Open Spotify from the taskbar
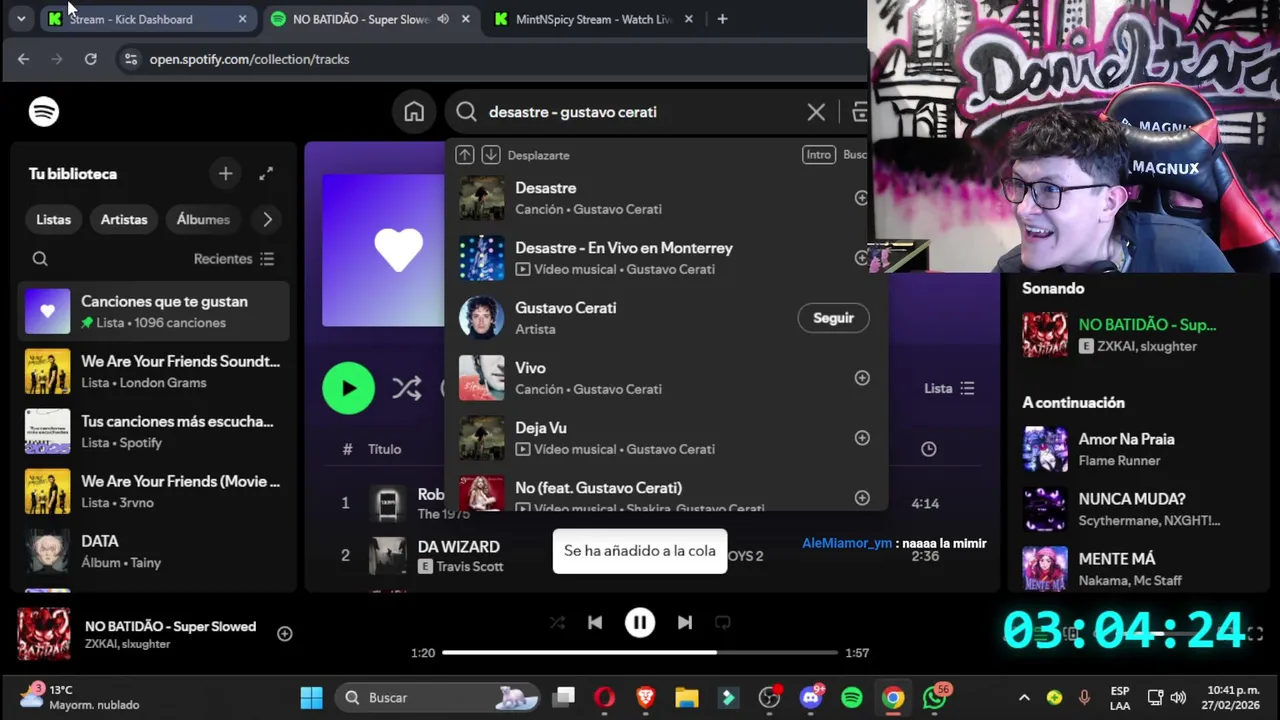Viewport: 1280px width, 720px height. click(852, 698)
